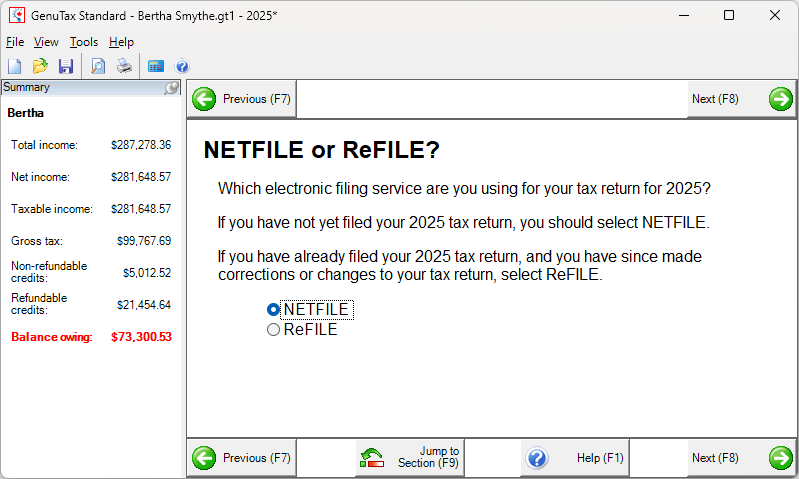Click the New file toolbar icon
The width and height of the screenshot is (799, 479).
[x=15, y=66]
